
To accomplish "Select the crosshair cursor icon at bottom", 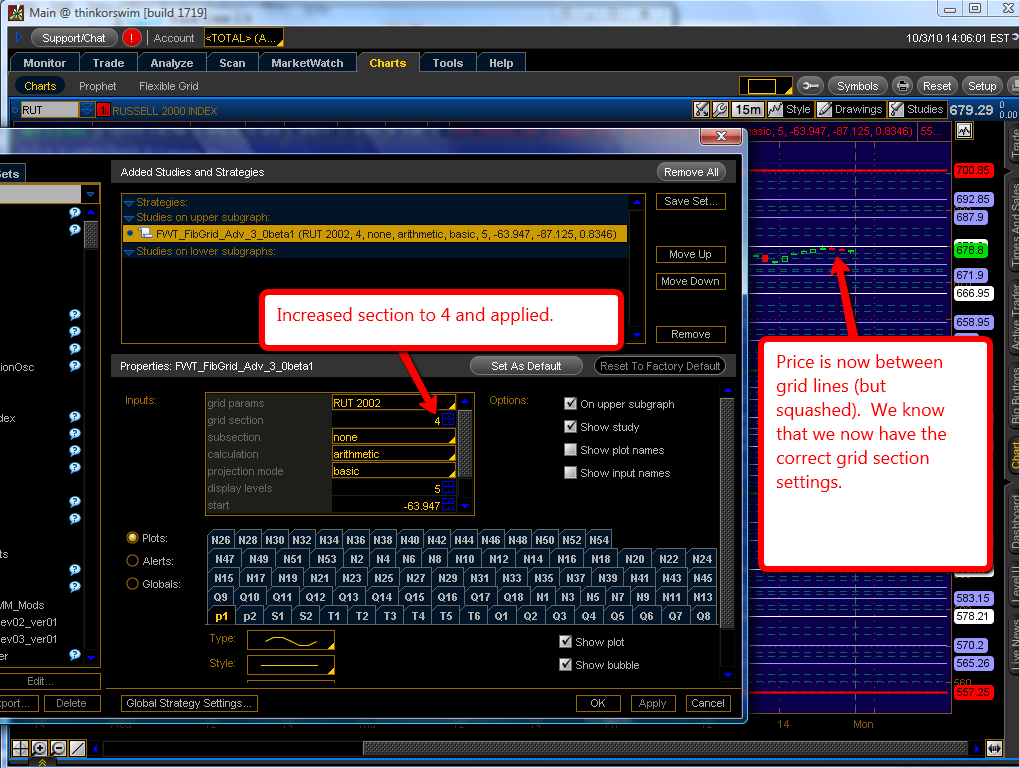I will pos(19,748).
